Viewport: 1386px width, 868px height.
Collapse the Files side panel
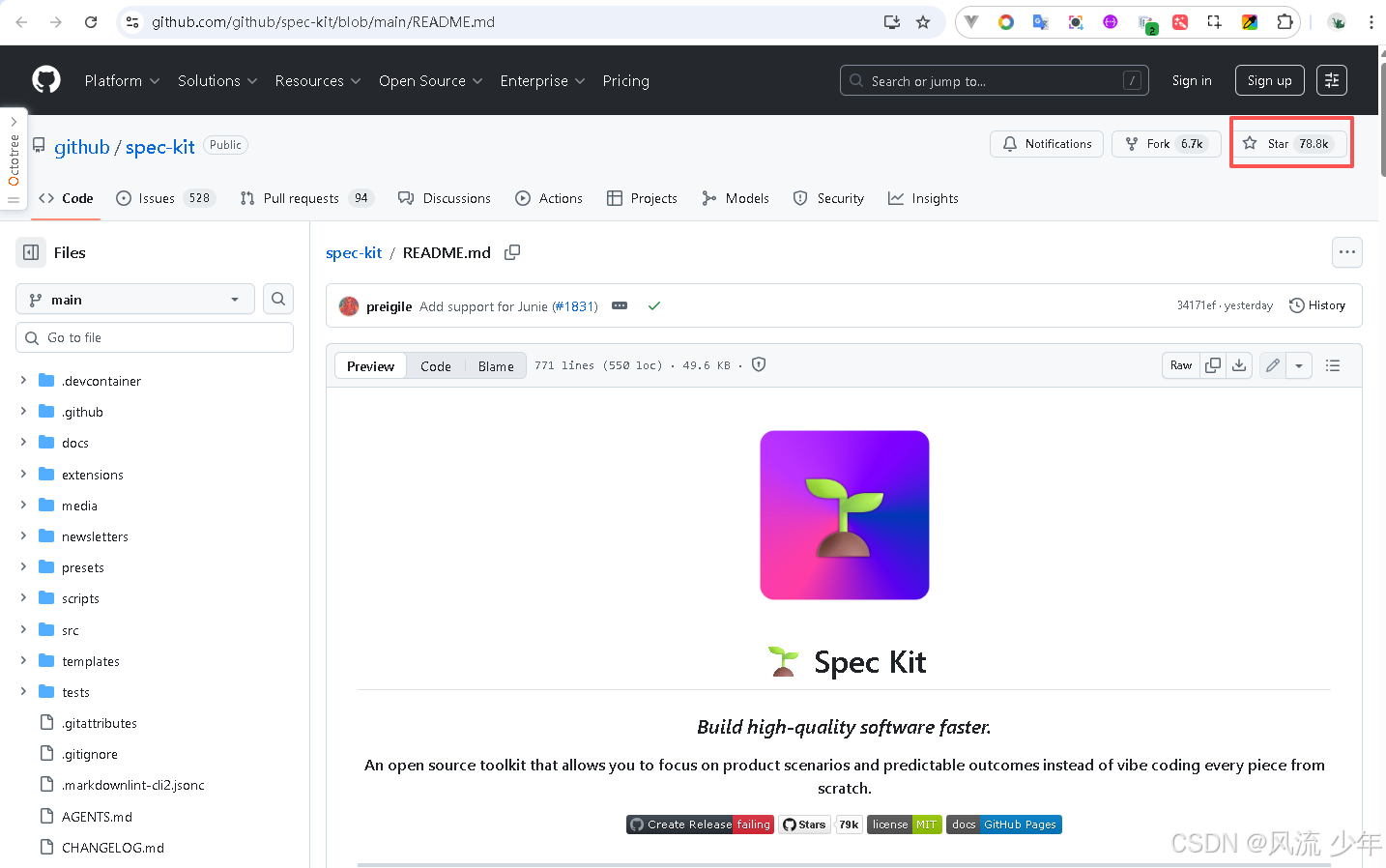[x=31, y=252]
